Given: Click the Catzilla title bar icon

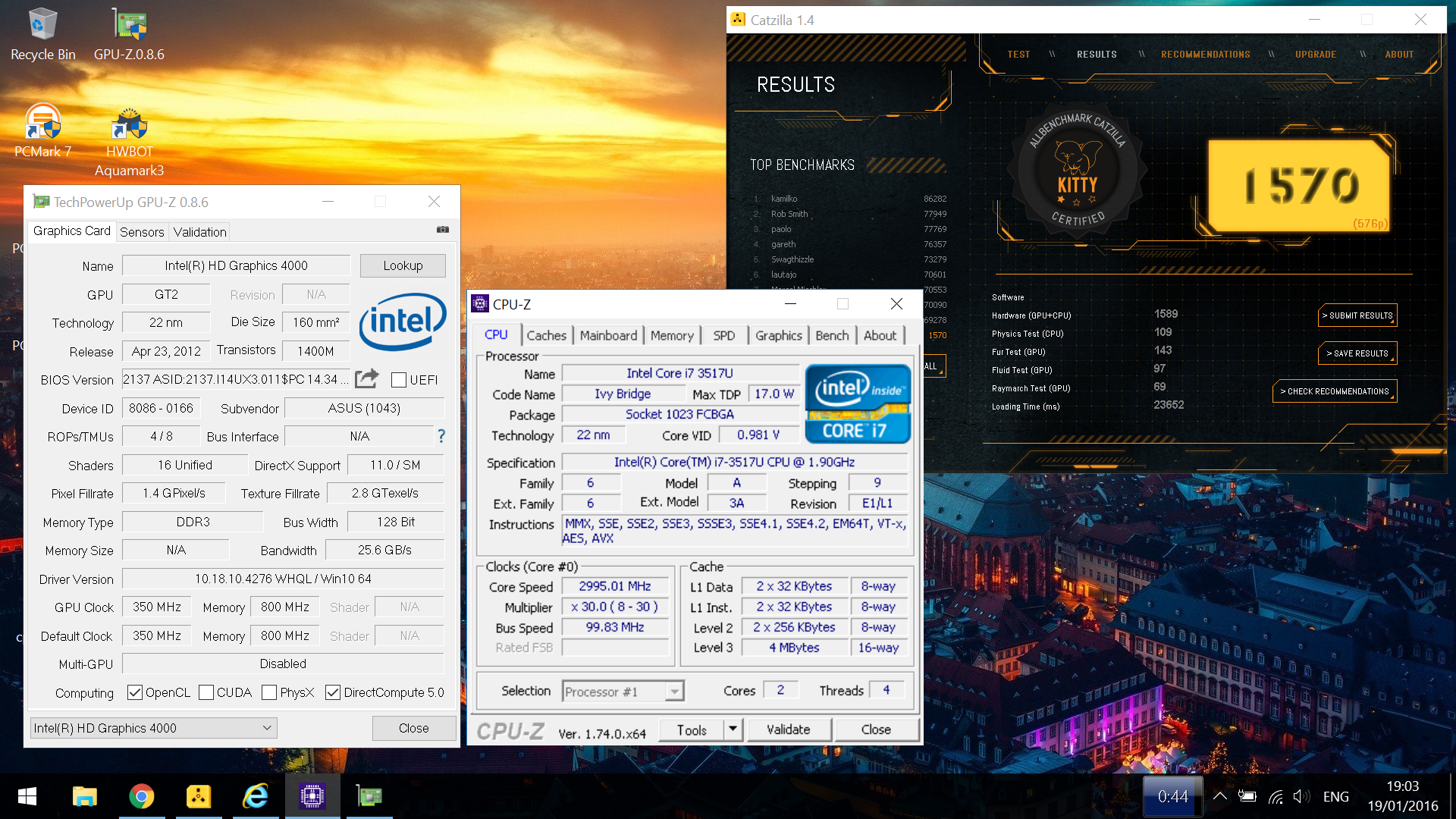Looking at the screenshot, I should [738, 20].
